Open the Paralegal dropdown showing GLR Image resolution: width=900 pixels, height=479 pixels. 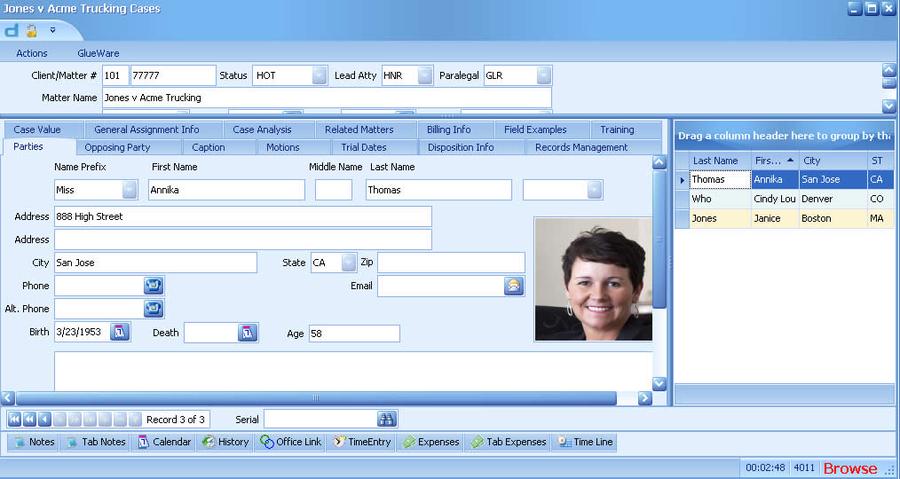[544, 75]
